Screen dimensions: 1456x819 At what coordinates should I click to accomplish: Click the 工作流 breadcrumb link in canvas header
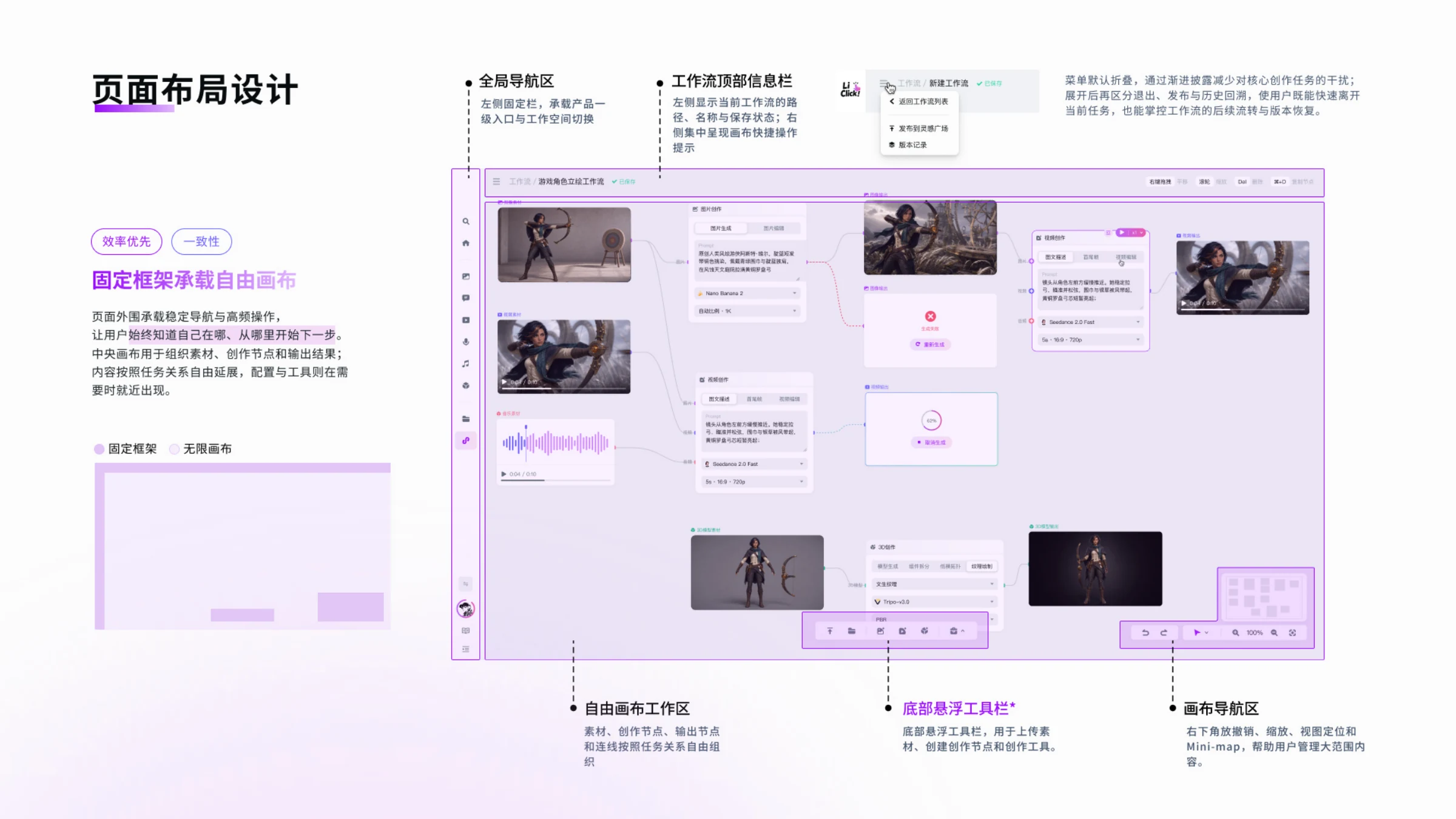coord(519,181)
